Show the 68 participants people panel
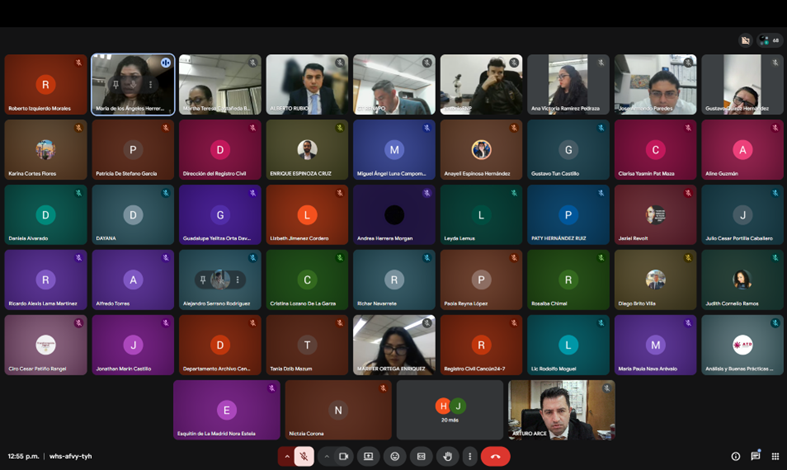This screenshot has height=470, width=787. 770,40
